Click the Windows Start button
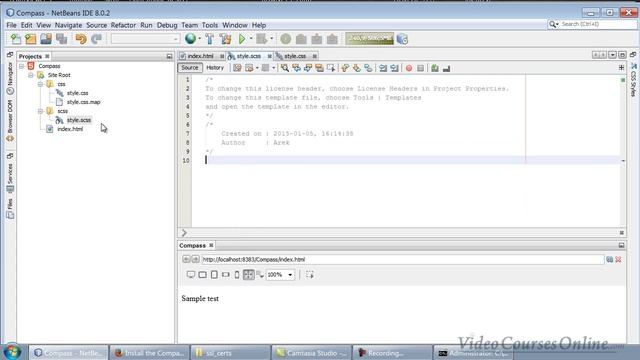 (x=12, y=352)
